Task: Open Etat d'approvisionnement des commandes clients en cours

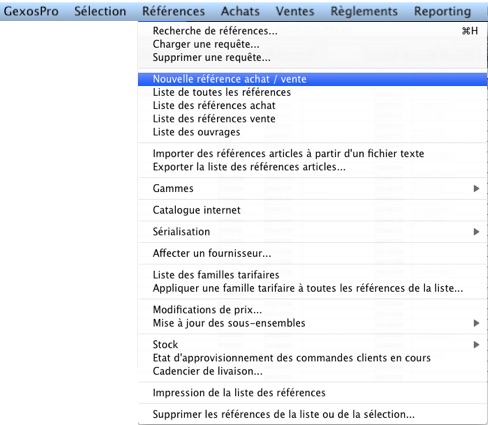Action: point(312,358)
